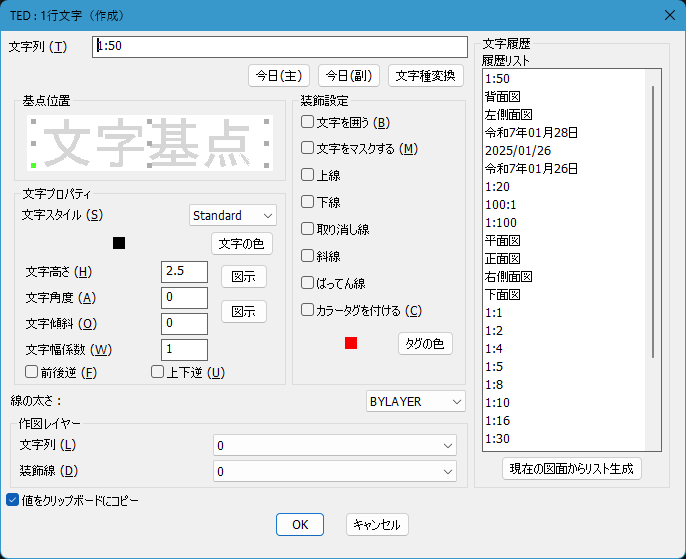Select 1:10 in history list
This screenshot has height=559, width=686.
tap(564, 402)
